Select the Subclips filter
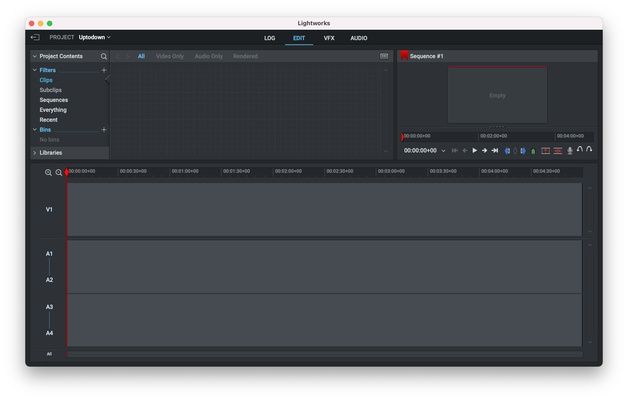The width and height of the screenshot is (628, 400). [x=50, y=90]
